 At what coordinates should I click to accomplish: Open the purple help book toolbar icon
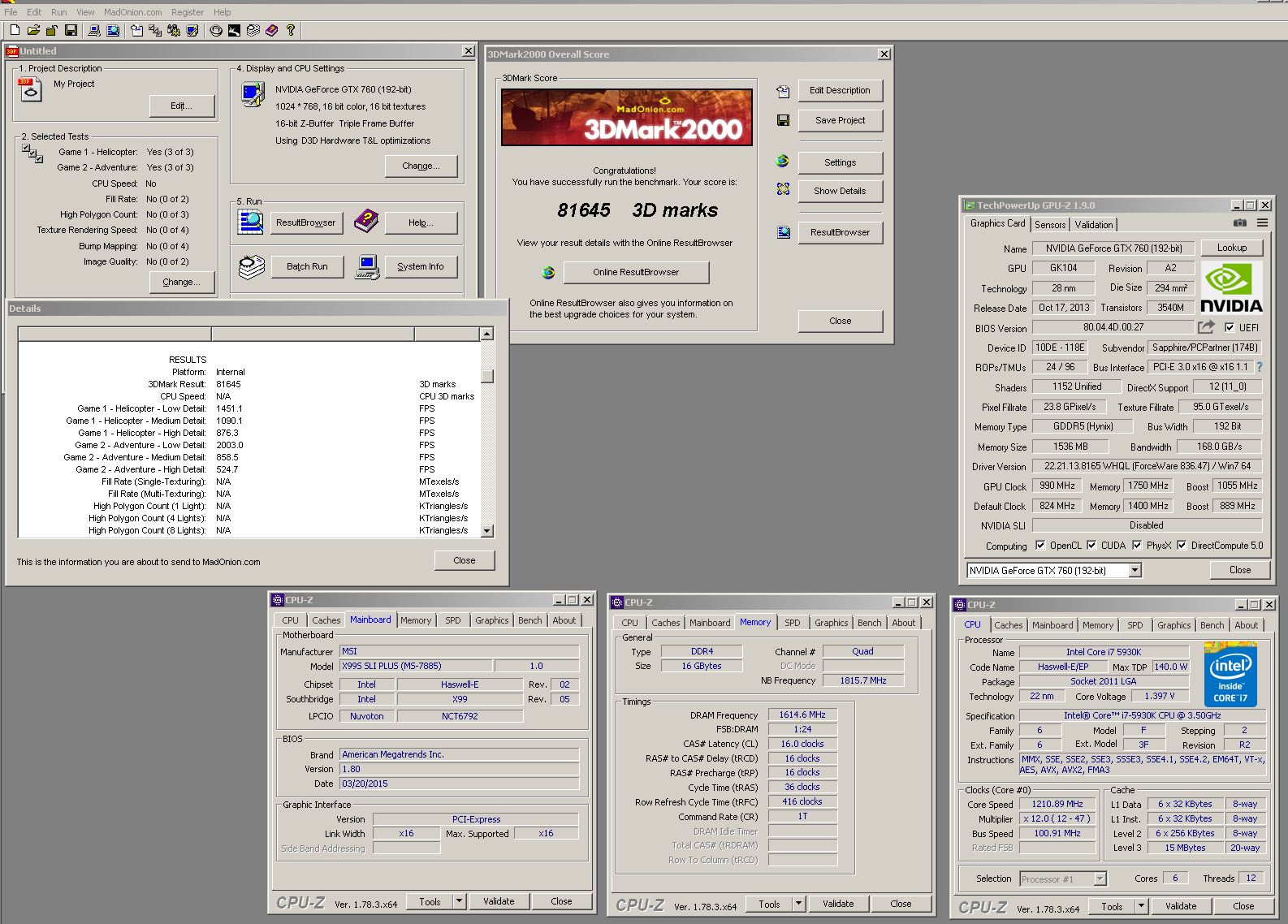pos(271,30)
